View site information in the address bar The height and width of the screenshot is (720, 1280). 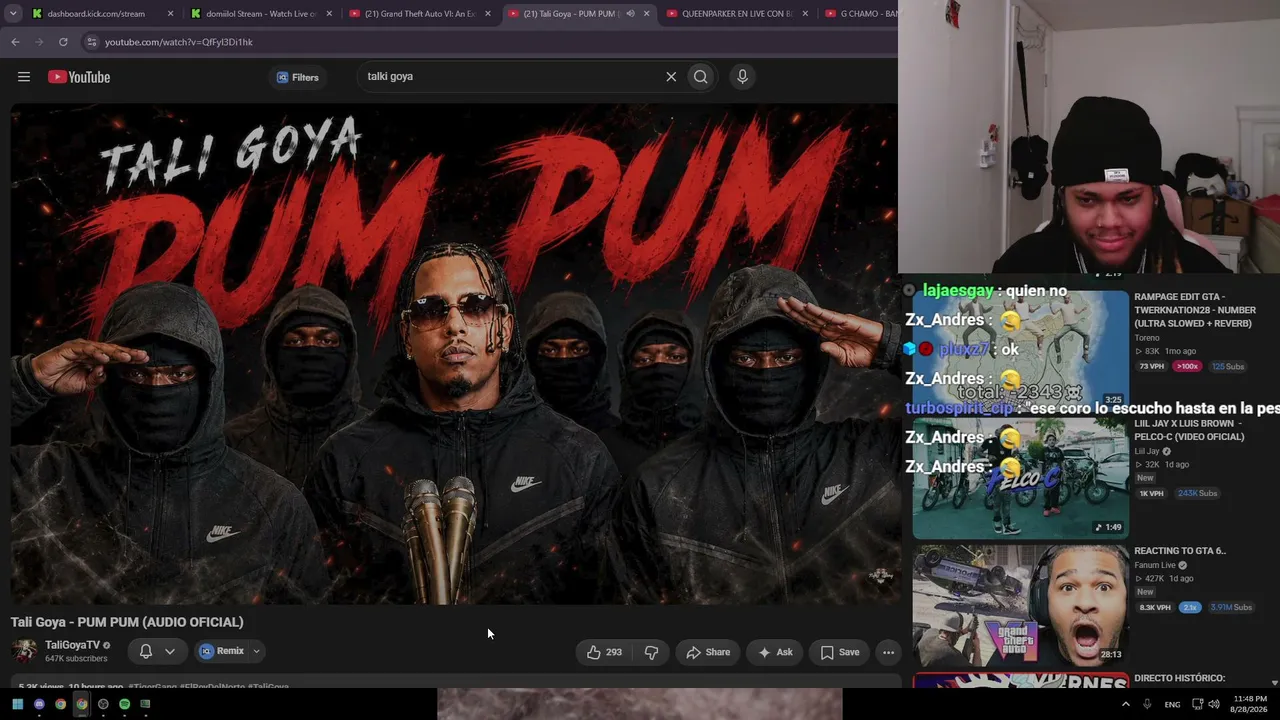[x=91, y=42]
